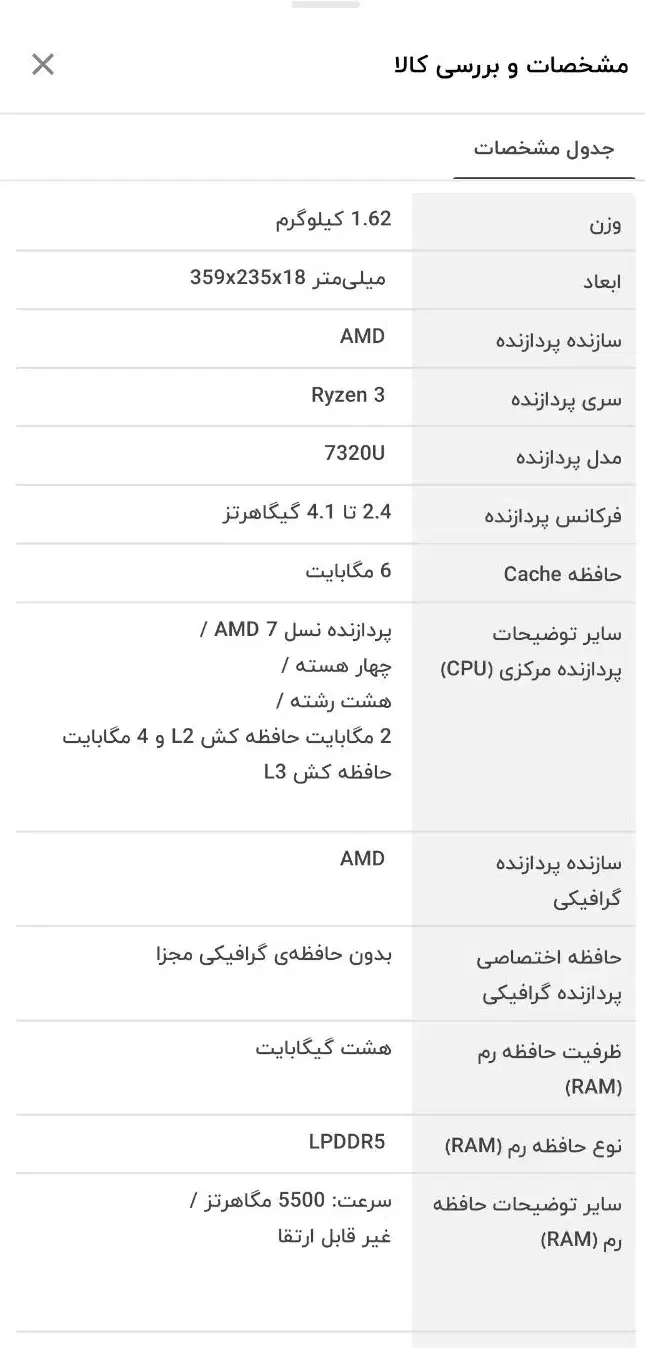Screen dimensions: 645x1348
Task: Tap the drag handle at the top of the sheet
Action: click(325, 5)
